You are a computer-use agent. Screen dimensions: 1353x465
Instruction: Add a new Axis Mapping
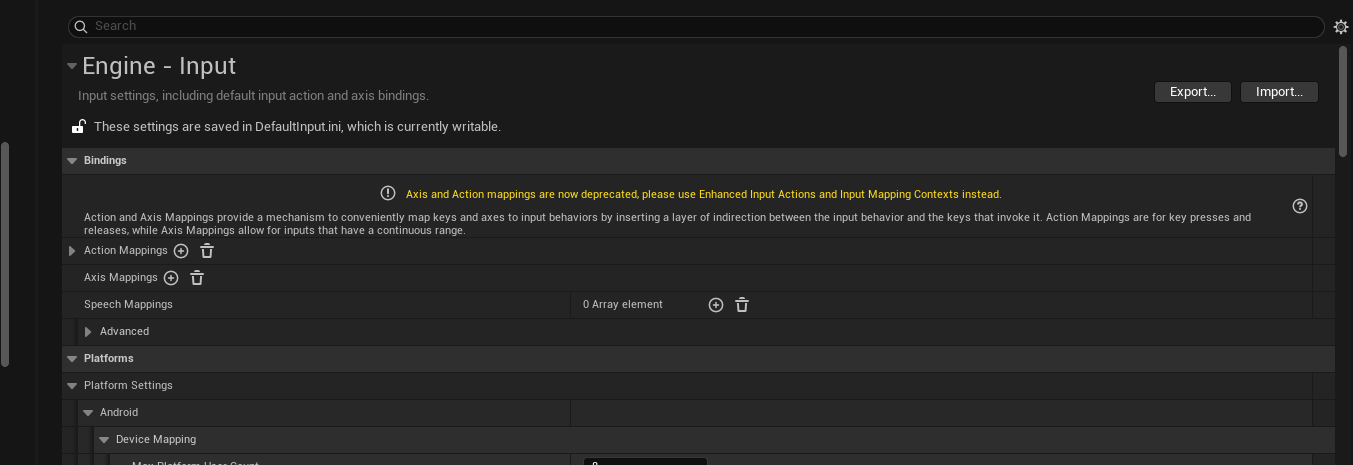[x=171, y=278]
